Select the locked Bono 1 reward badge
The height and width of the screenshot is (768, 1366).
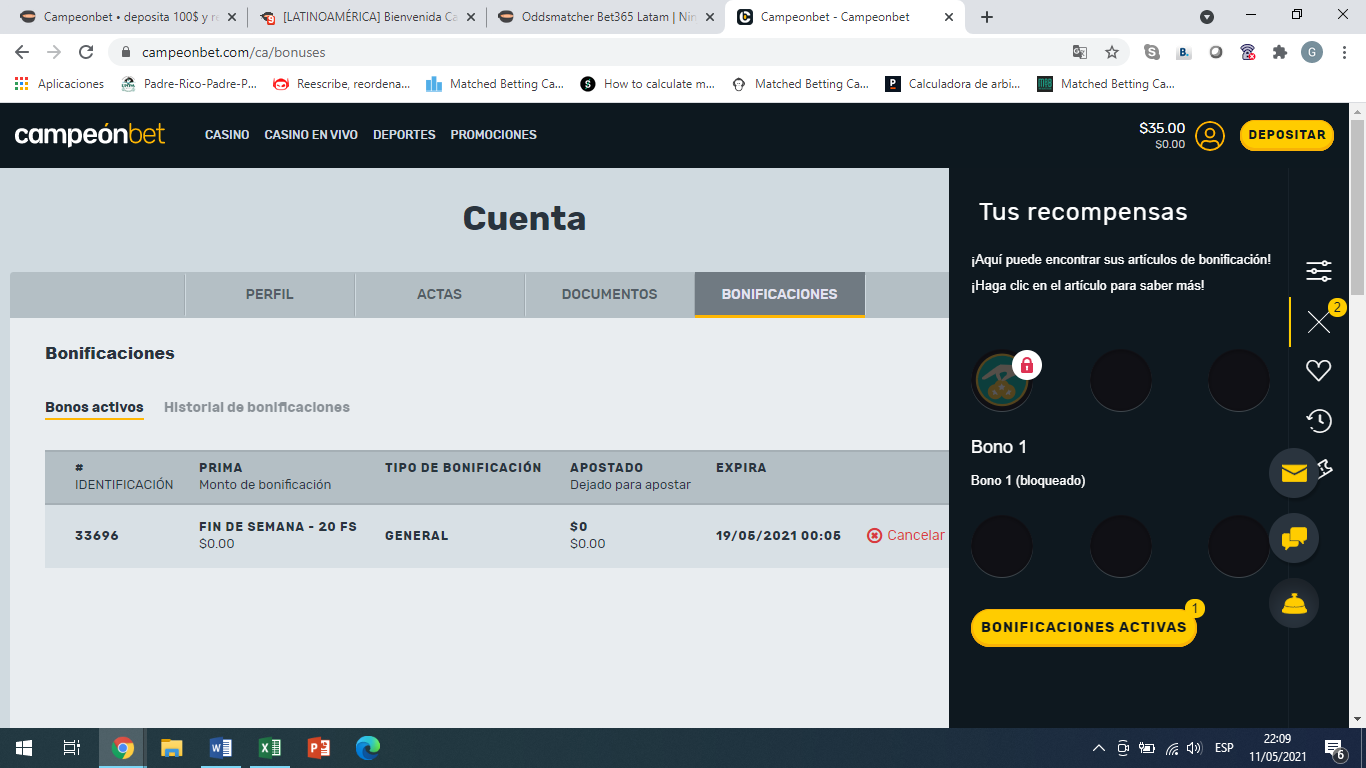tap(1002, 381)
